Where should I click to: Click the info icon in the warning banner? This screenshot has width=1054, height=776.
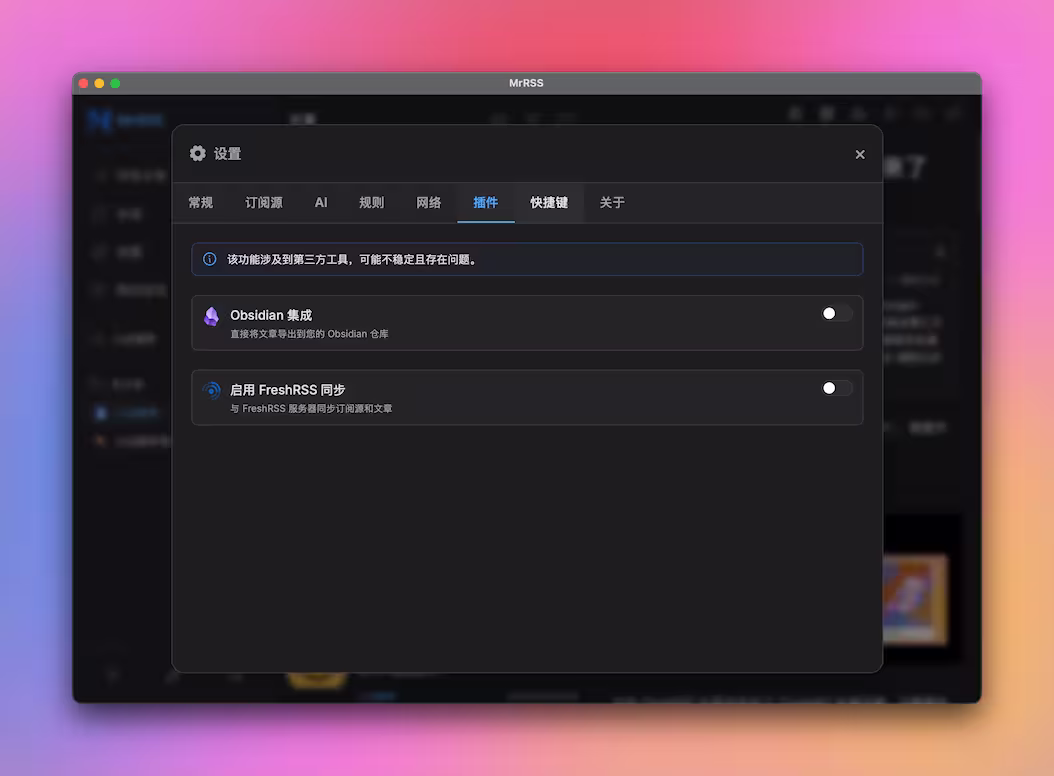pyautogui.click(x=209, y=258)
